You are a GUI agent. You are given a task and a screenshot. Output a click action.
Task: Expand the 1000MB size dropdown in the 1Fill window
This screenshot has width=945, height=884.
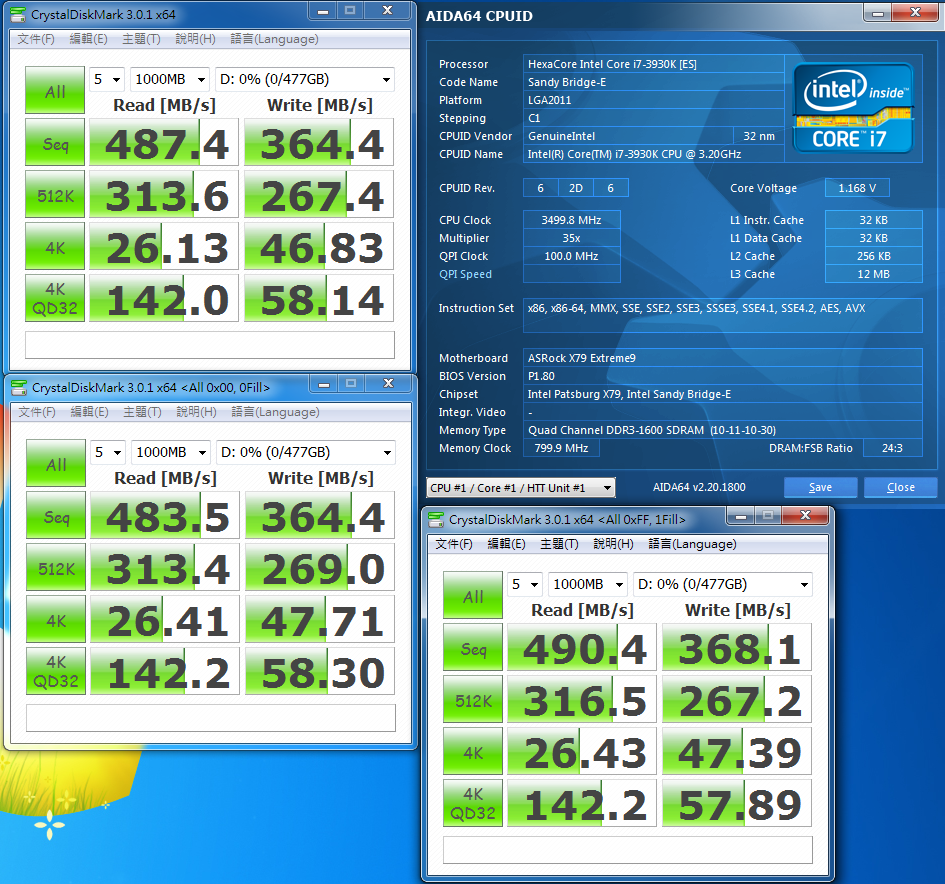click(588, 584)
